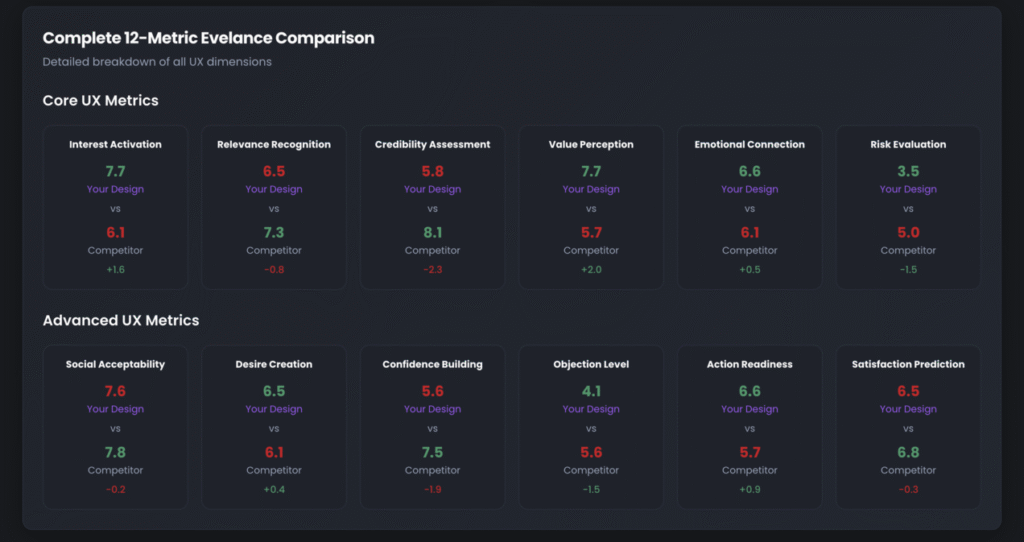Viewport: 1024px width, 542px height.
Task: Click the 'Your Design' label in Action Readiness
Action: (749, 409)
